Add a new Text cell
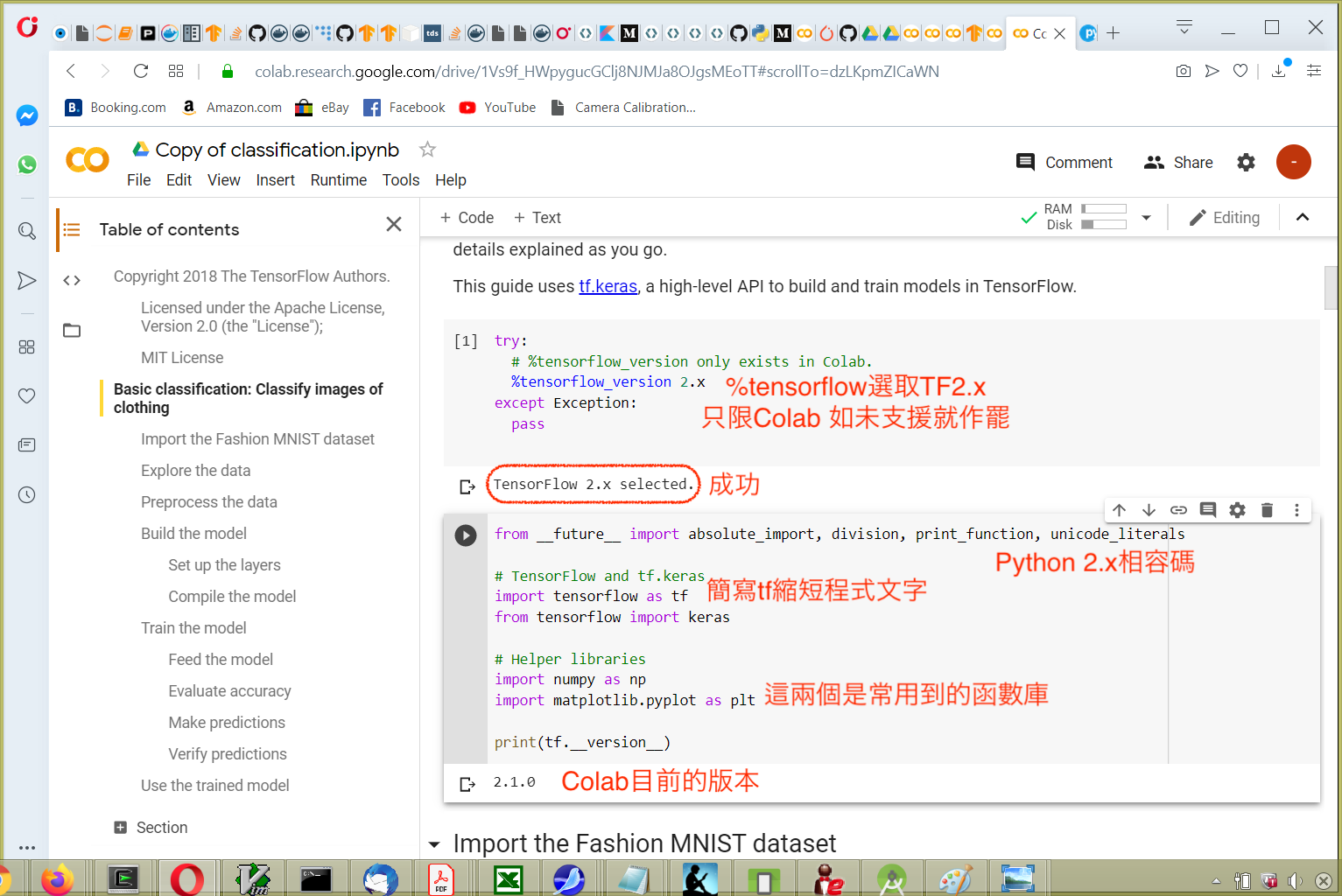This screenshot has width=1342, height=896. pyautogui.click(x=537, y=217)
